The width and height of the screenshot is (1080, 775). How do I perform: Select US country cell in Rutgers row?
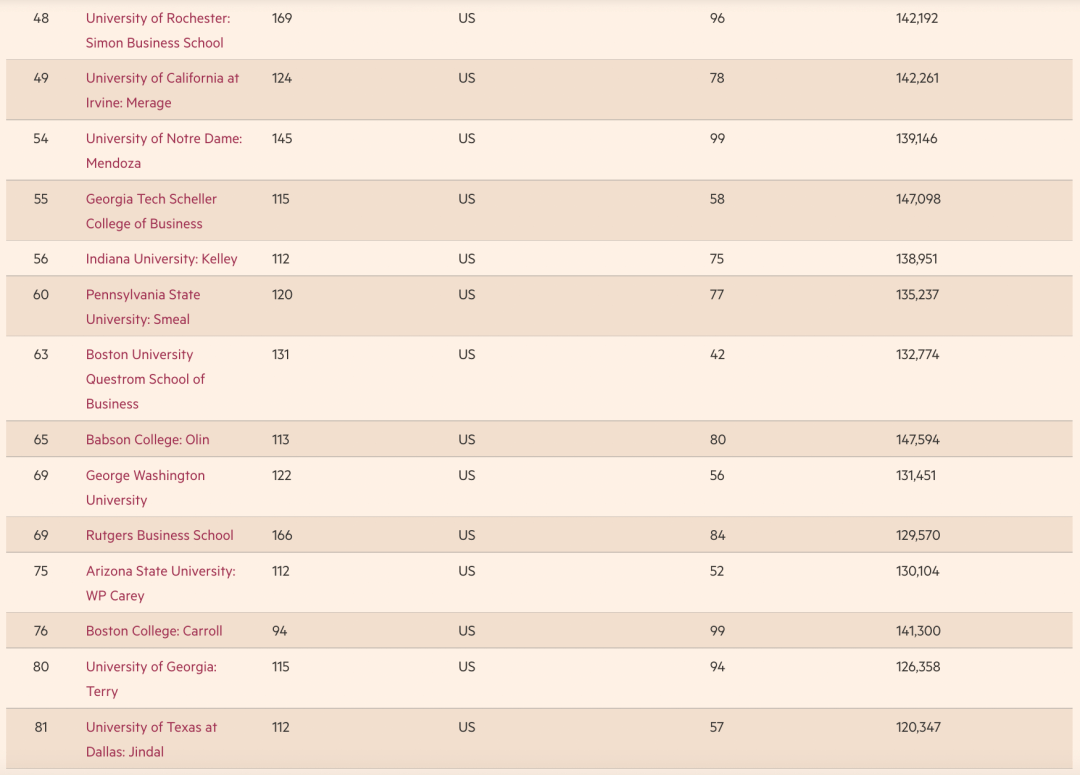pyautogui.click(x=467, y=535)
